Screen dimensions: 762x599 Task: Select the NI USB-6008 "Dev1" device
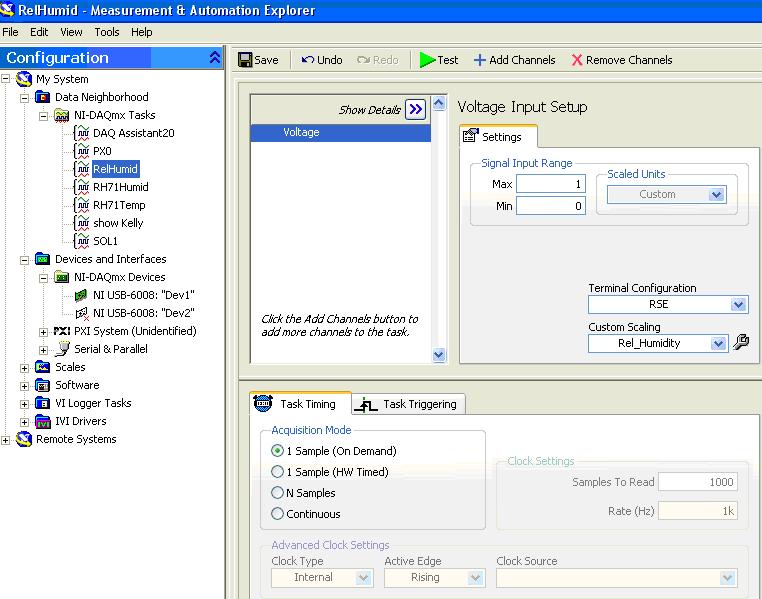click(x=143, y=295)
